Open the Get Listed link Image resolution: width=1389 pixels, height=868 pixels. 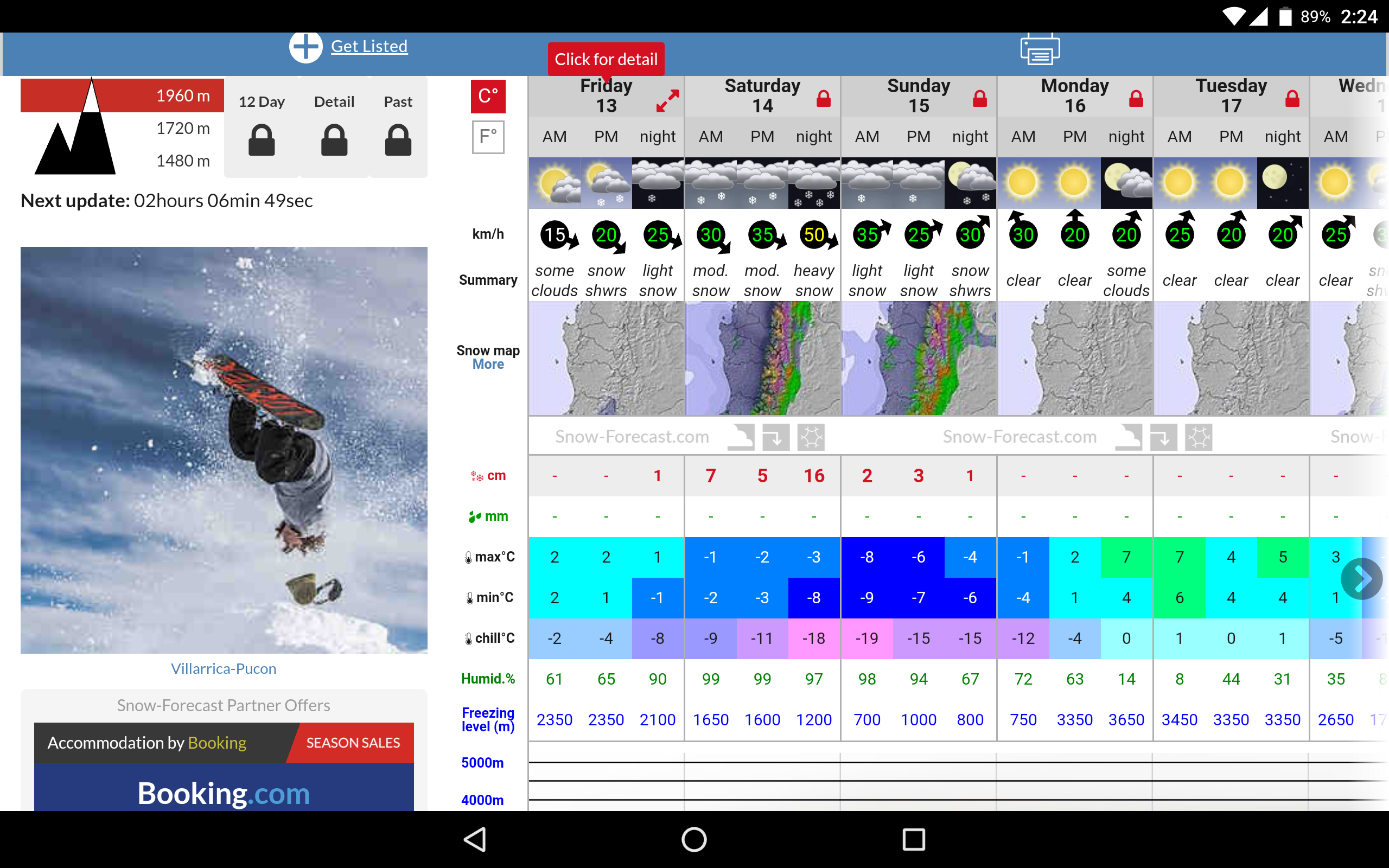[369, 46]
